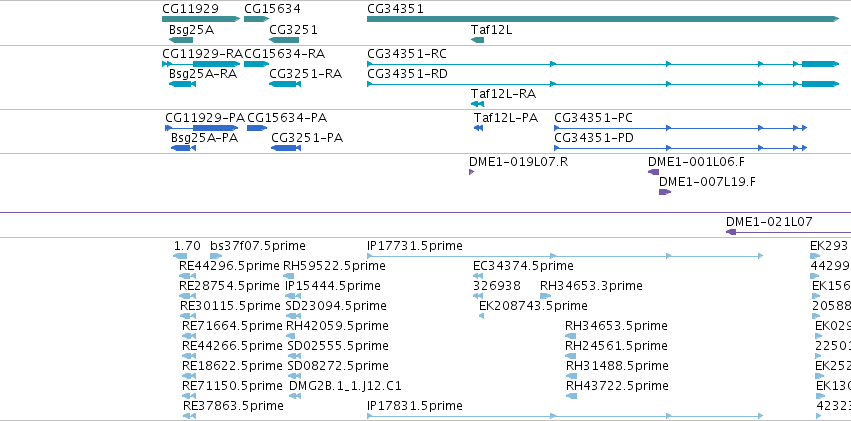The height and width of the screenshot is (421, 851).
Task: Click the RH34653.3prime EST glyph
Action: click(x=545, y=296)
